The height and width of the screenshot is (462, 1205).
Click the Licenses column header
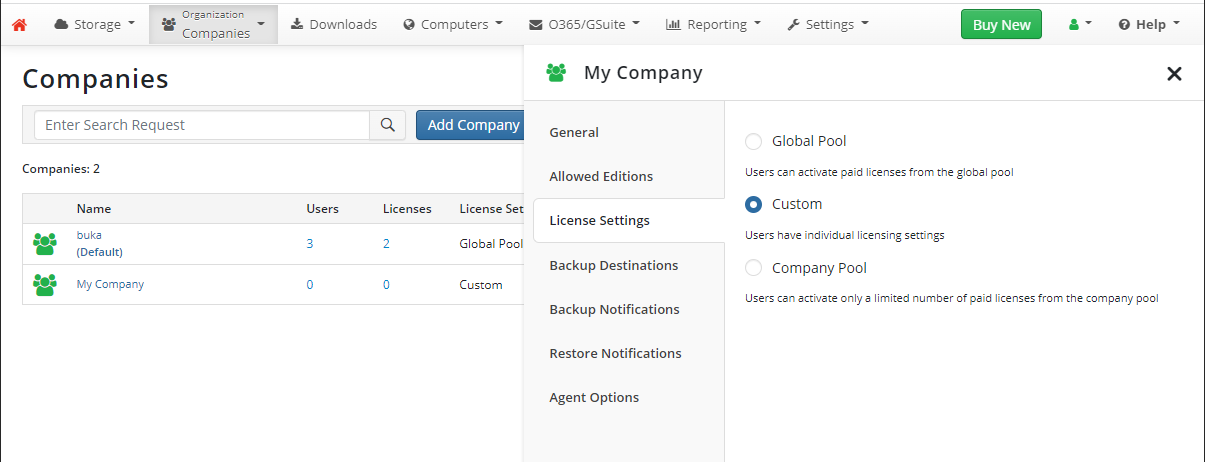(x=407, y=209)
